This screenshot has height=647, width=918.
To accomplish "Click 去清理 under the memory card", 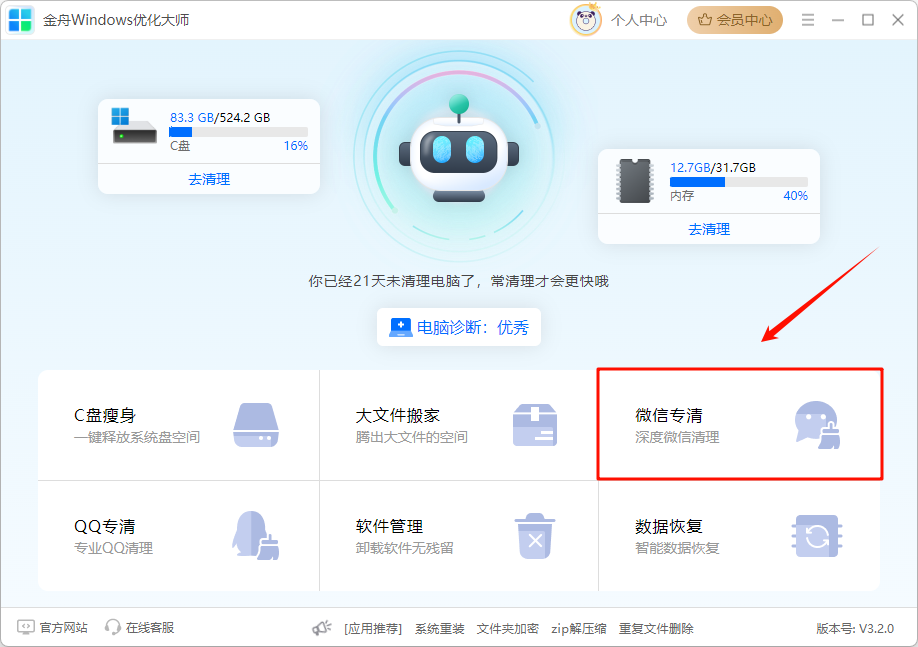I will 709,229.
